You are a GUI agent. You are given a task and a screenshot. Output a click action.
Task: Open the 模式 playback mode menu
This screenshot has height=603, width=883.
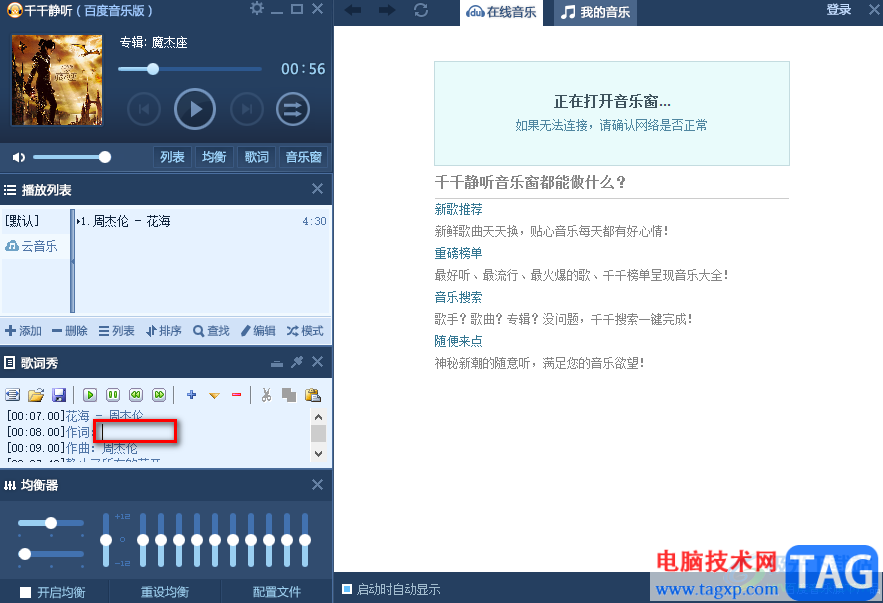coord(305,331)
